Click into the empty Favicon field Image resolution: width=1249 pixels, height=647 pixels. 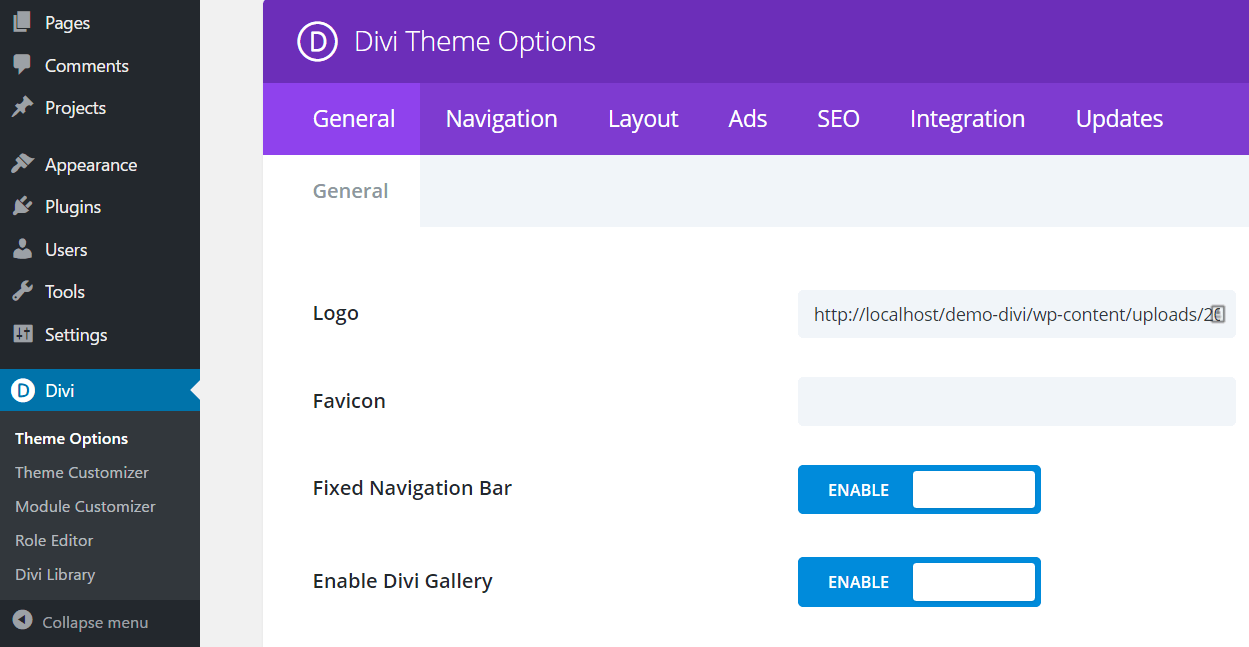(x=1017, y=401)
